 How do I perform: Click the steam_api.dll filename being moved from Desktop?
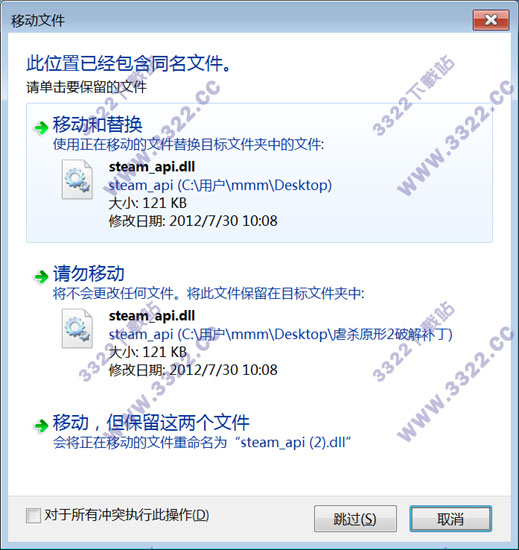click(x=152, y=167)
